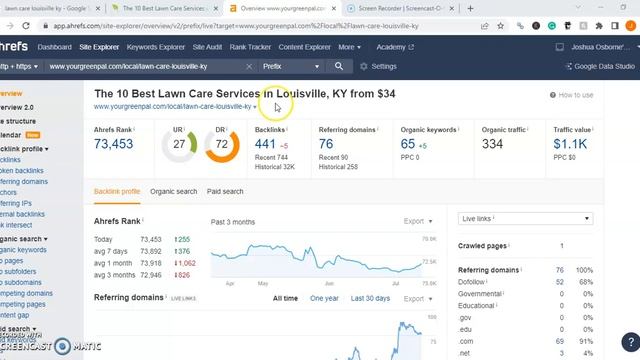Viewport: 640px width, 360px height.
Task: Open Keywords Explorer
Action: click(156, 47)
